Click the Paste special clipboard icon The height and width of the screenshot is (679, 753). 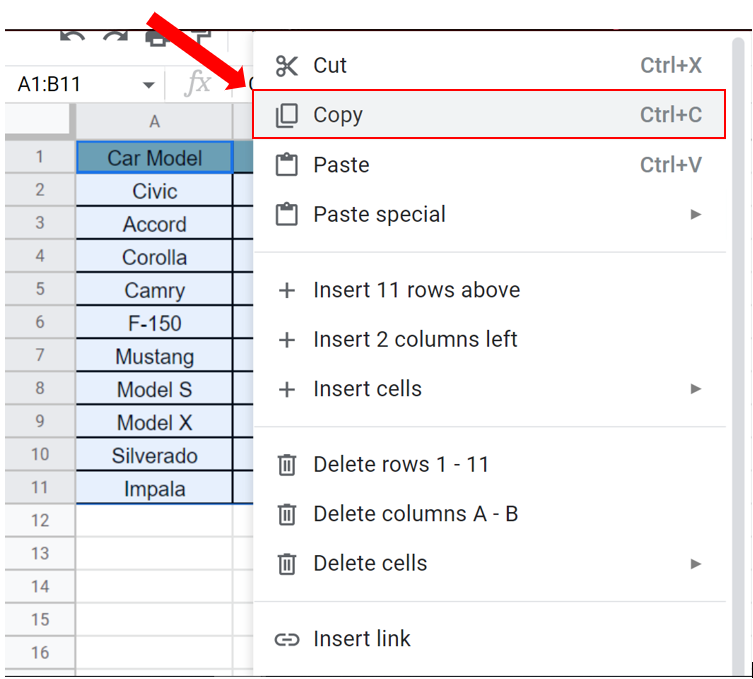pos(287,214)
